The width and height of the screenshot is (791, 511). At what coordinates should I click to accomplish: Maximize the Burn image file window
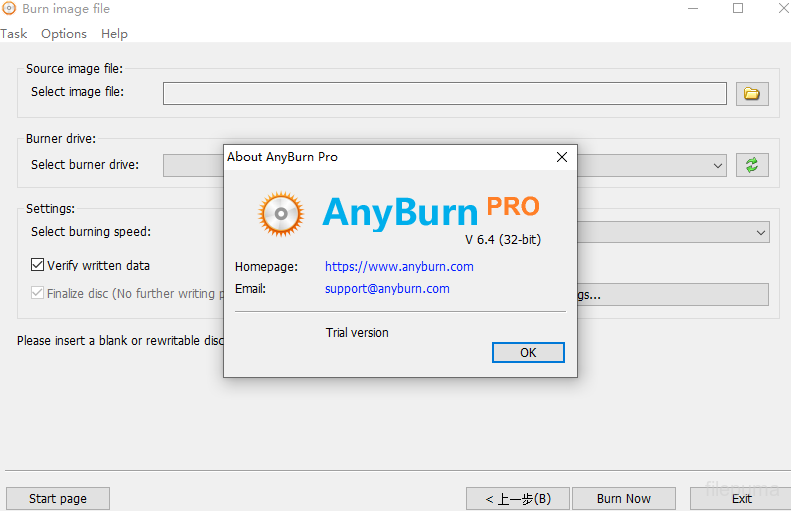tap(738, 8)
